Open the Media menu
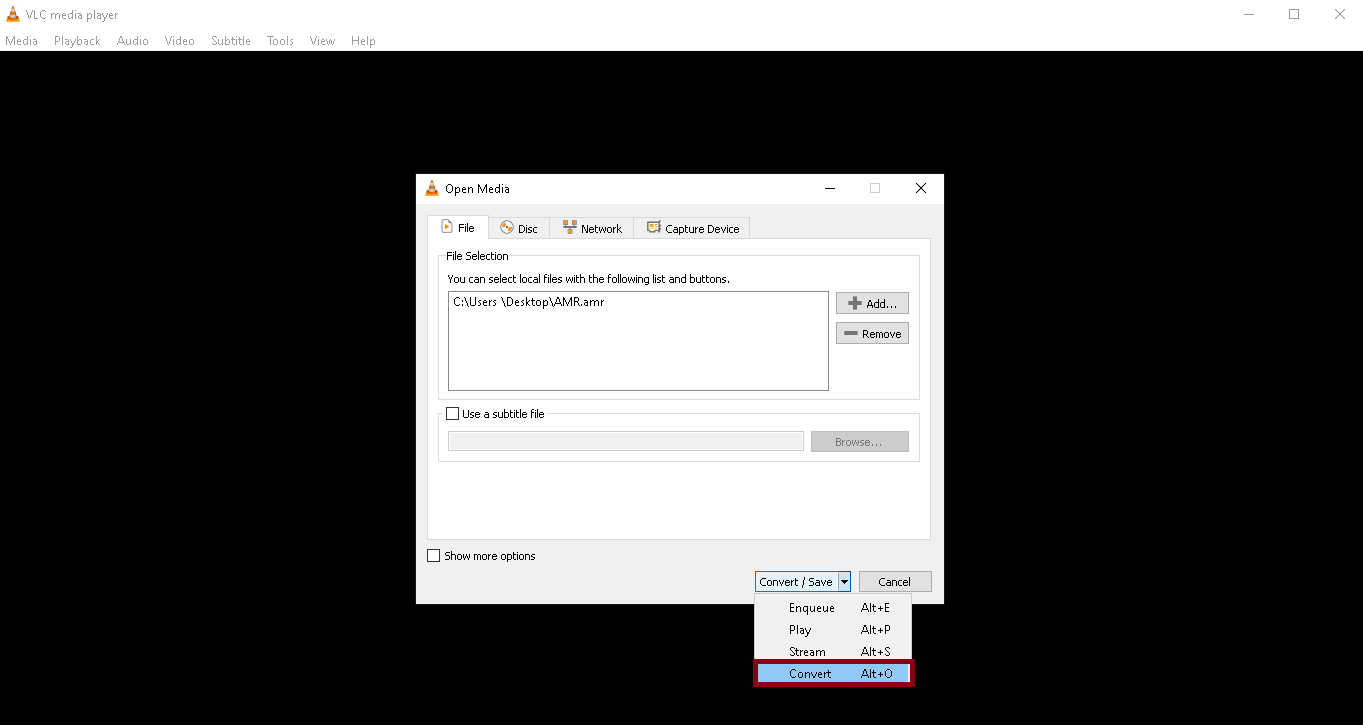Viewport: 1363px width, 725px height. tap(21, 41)
